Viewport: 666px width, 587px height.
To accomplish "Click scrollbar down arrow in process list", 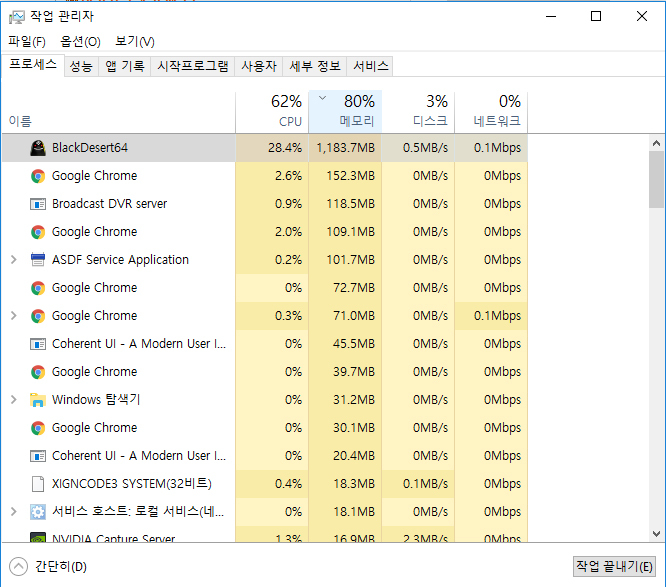I will pos(656,534).
